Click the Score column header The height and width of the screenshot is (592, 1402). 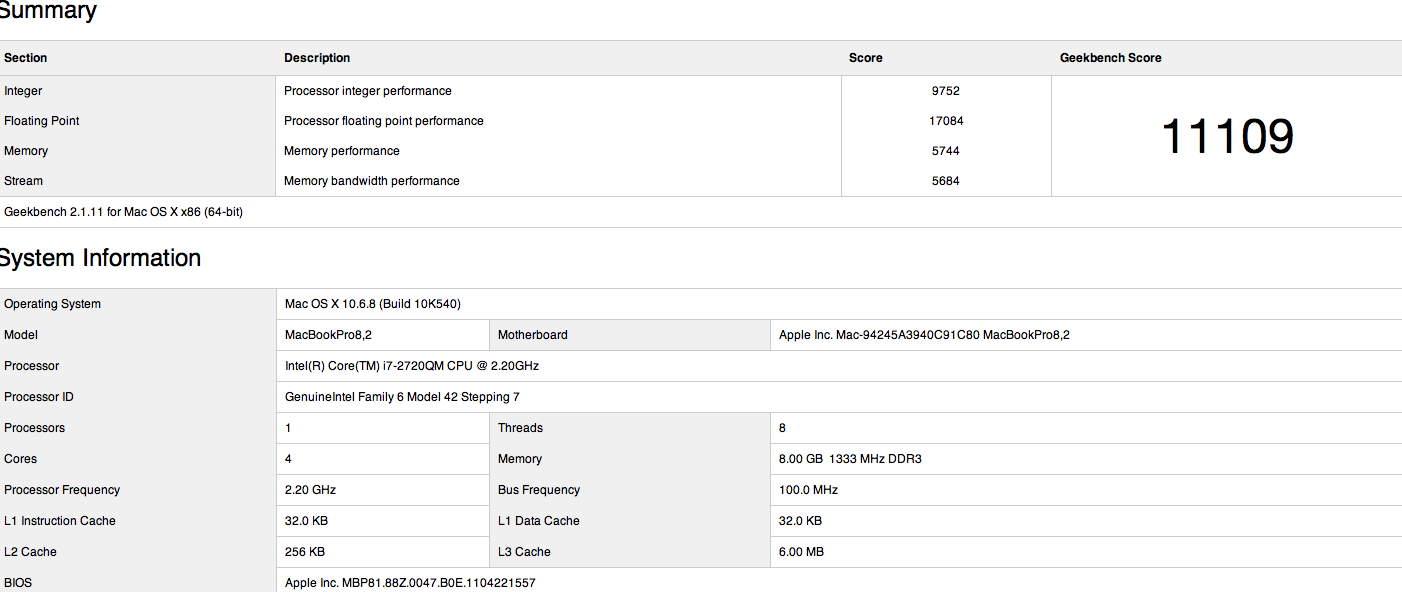coord(866,58)
